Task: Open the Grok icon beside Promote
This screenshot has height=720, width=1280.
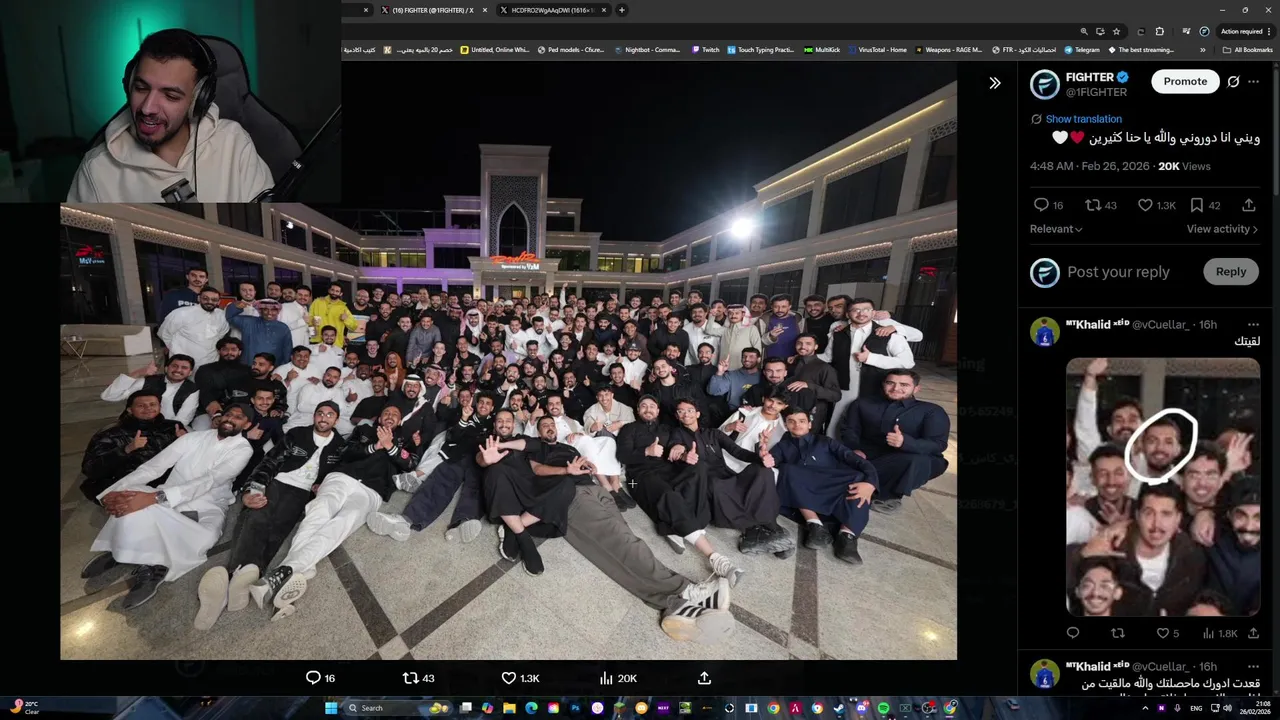Action: pyautogui.click(x=1234, y=82)
